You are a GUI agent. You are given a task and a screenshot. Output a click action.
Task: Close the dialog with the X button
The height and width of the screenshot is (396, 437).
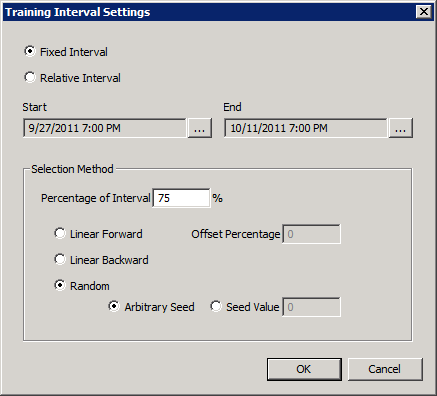(x=424, y=12)
